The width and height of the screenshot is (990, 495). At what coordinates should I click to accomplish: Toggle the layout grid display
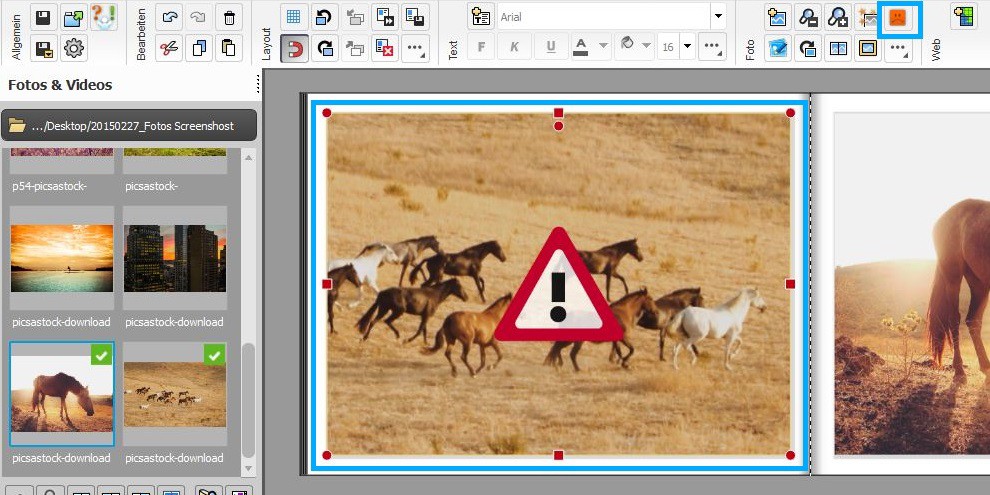(x=294, y=17)
